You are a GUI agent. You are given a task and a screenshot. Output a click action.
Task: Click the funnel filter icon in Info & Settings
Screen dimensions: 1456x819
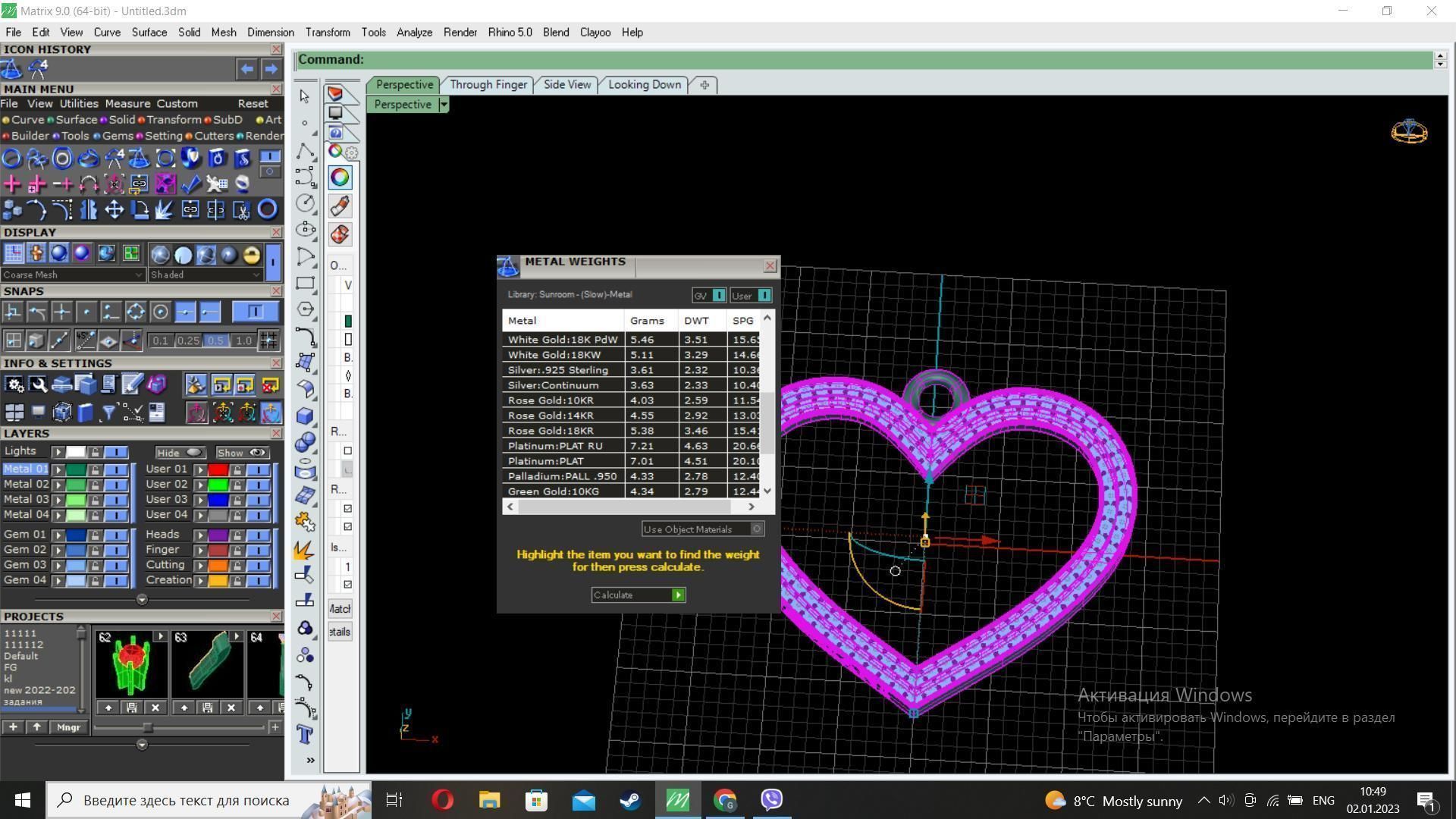tap(108, 413)
